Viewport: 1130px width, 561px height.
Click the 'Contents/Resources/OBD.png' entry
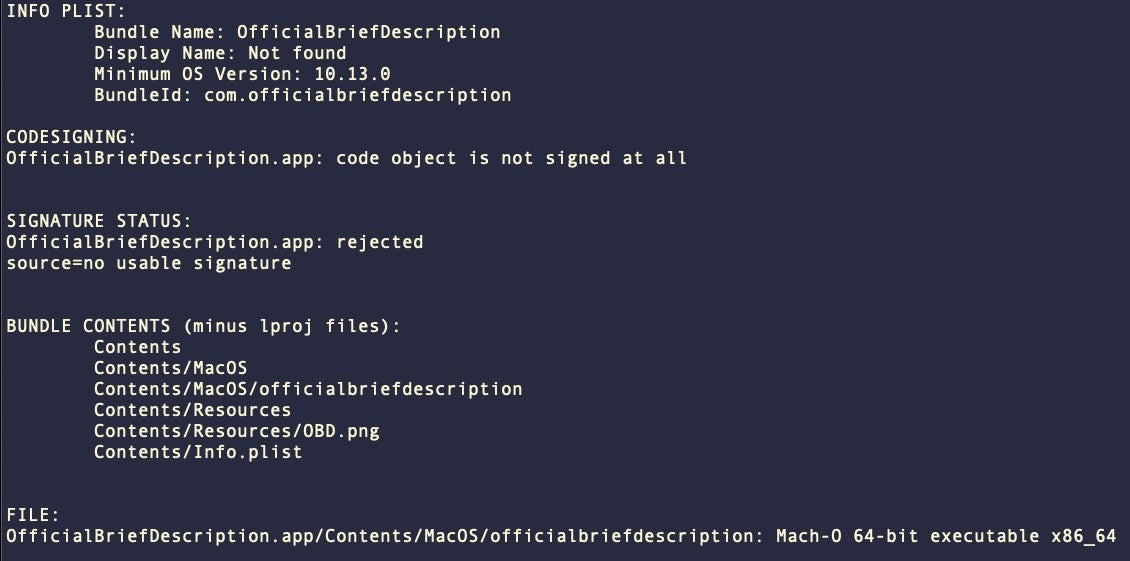(x=236, y=431)
